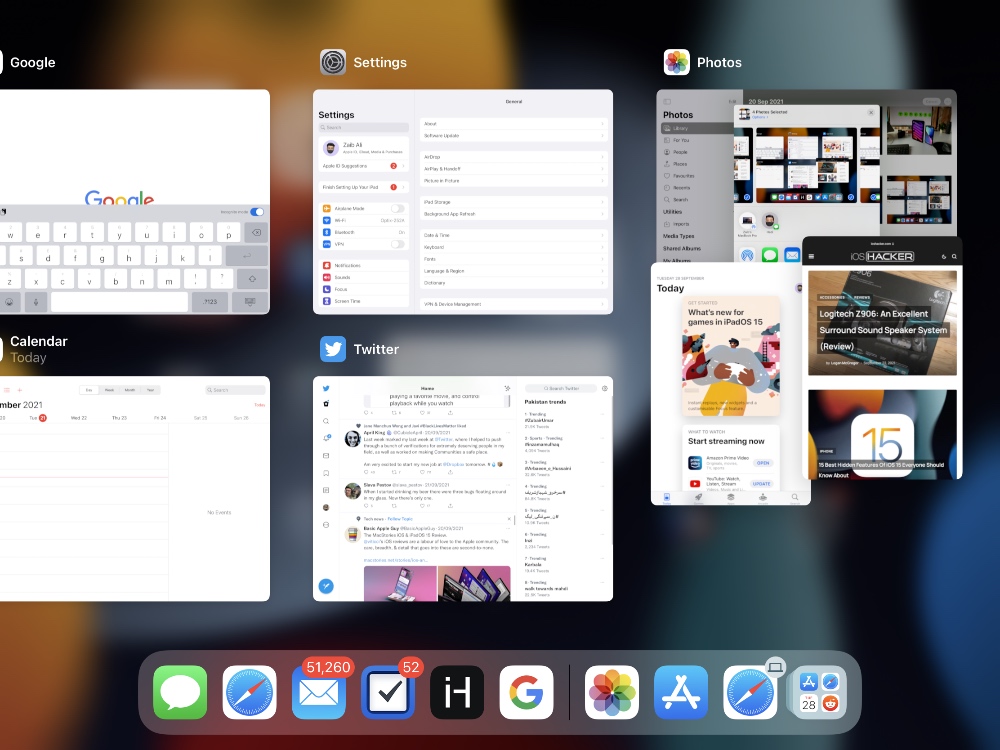Open Mail app with 51,260 badge

[x=319, y=692]
